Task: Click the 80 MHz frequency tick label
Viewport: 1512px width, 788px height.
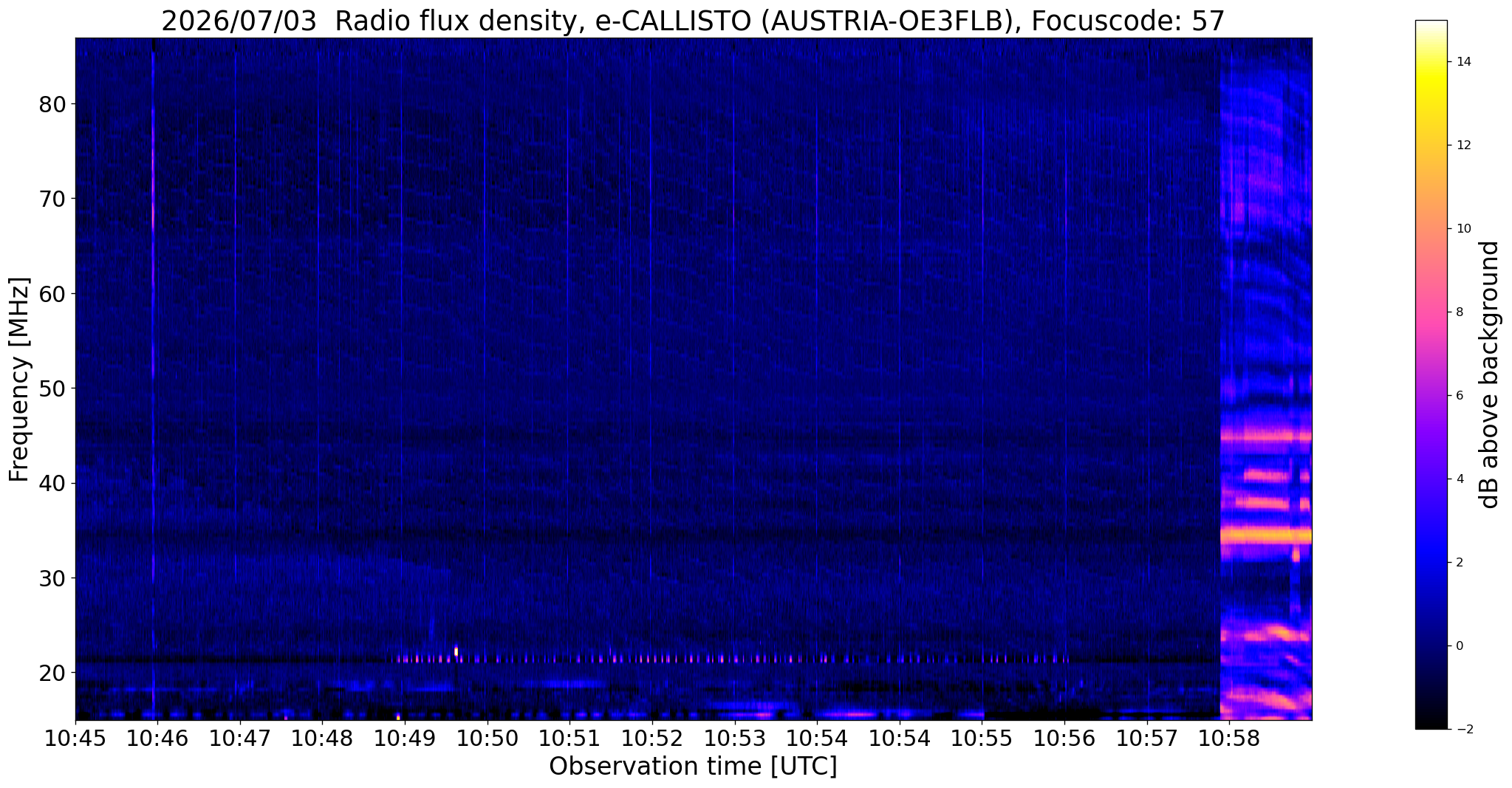Action: pyautogui.click(x=52, y=104)
